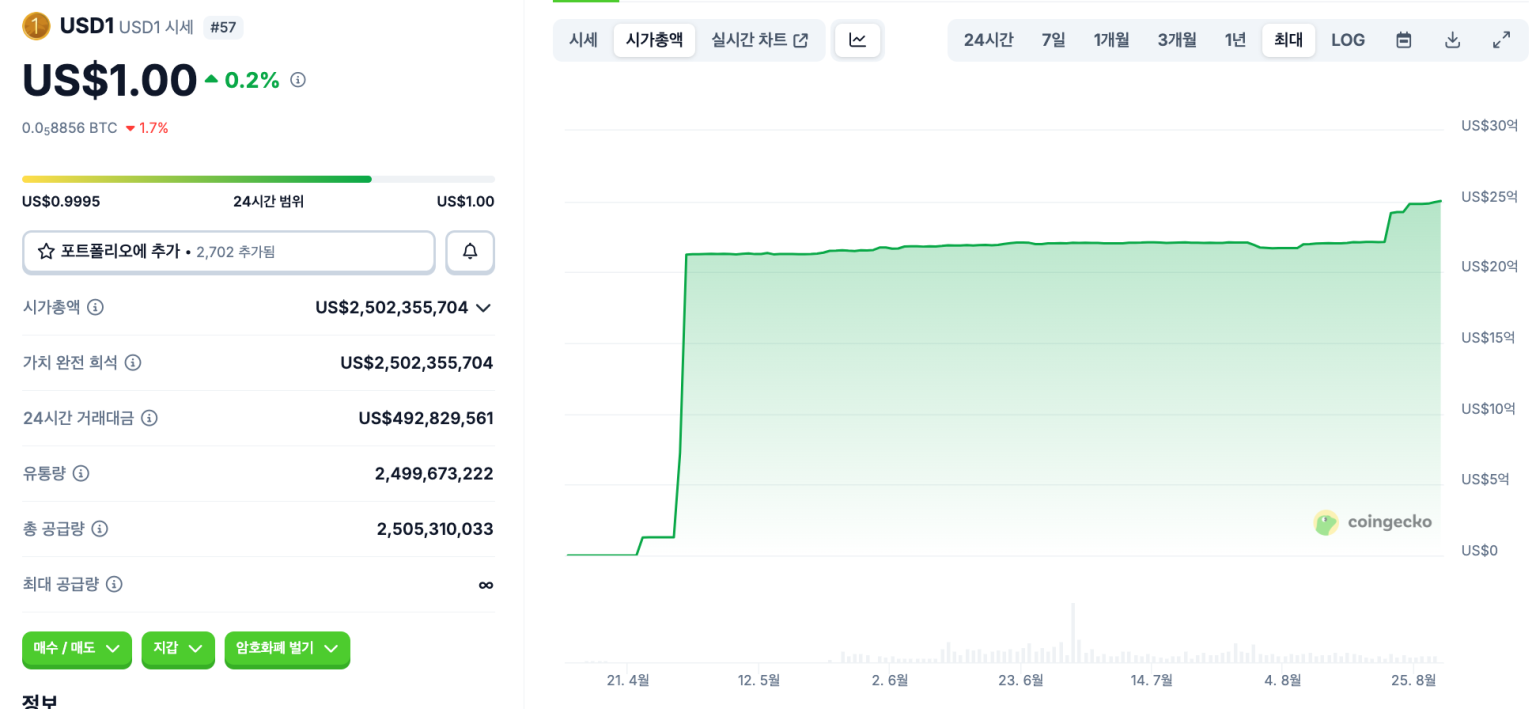Click the info icon beside 시가총액
This screenshot has width=1536, height=709.
click(x=95, y=307)
